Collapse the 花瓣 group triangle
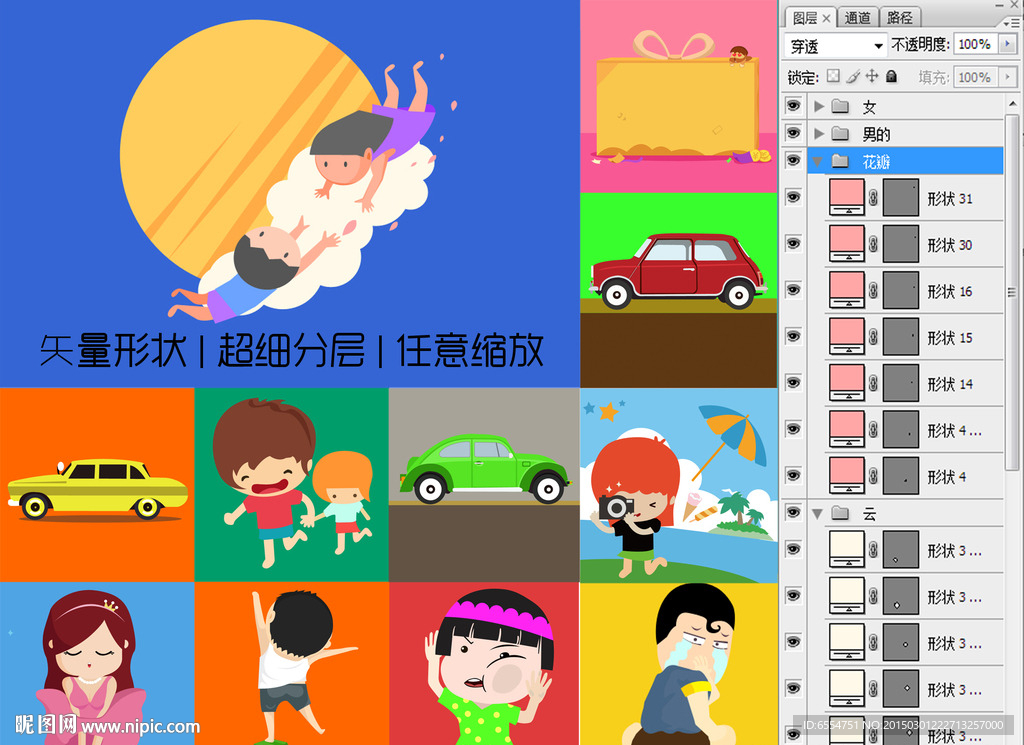Screen dimensions: 1024x745 click(818, 161)
